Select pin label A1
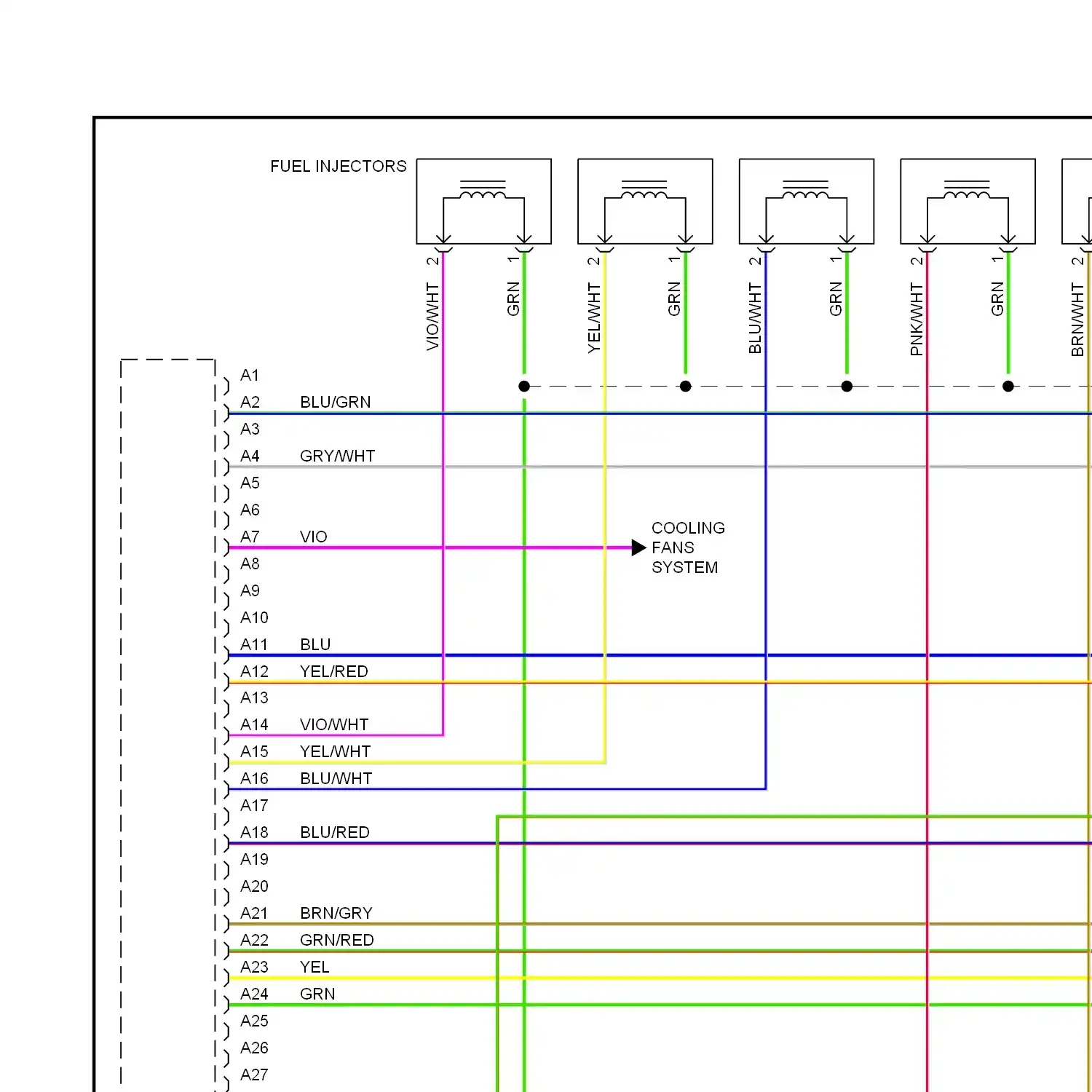 pos(250,376)
